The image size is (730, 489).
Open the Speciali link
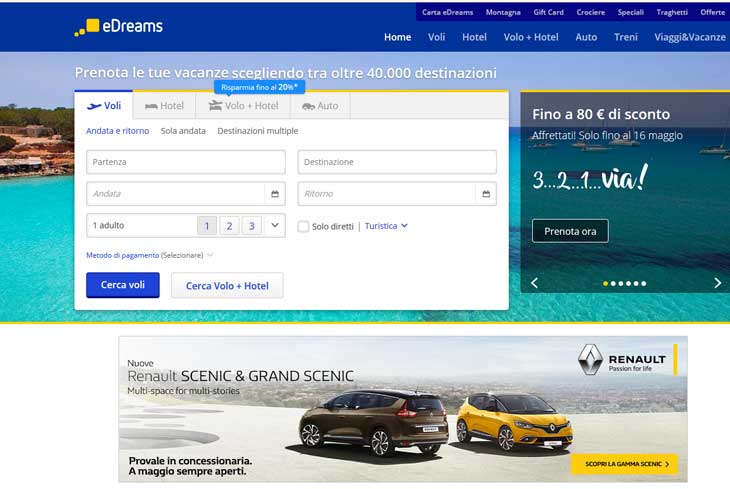631,12
